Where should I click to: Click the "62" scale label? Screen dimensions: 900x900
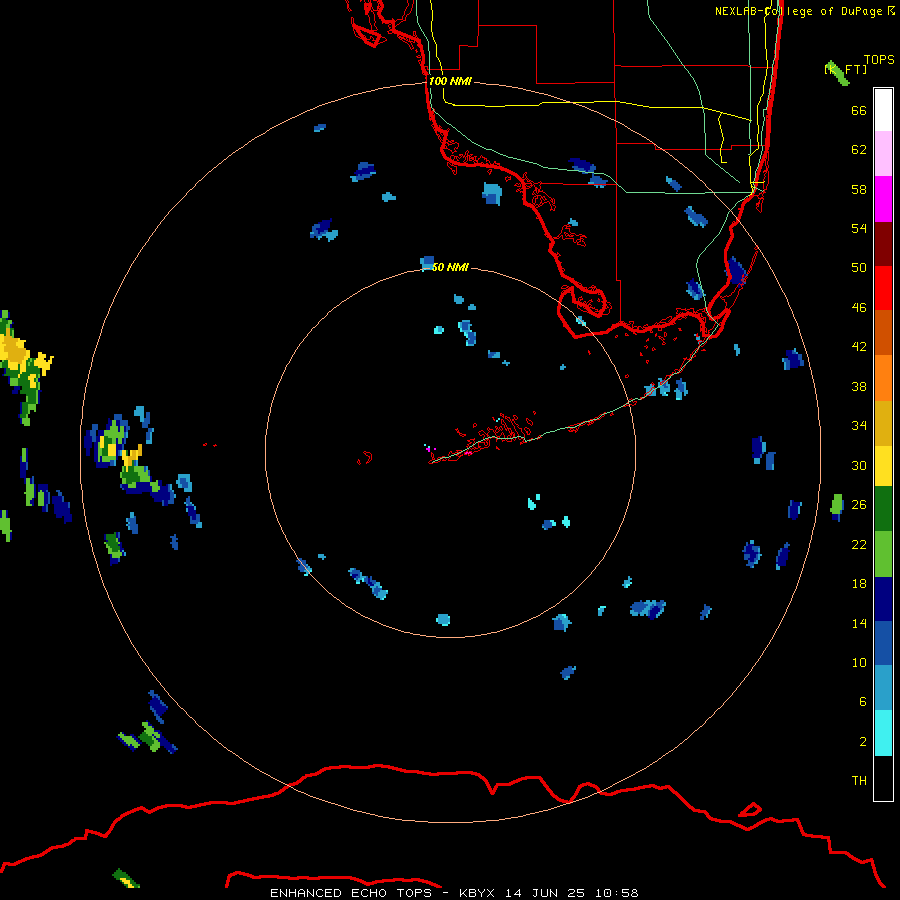[859, 150]
